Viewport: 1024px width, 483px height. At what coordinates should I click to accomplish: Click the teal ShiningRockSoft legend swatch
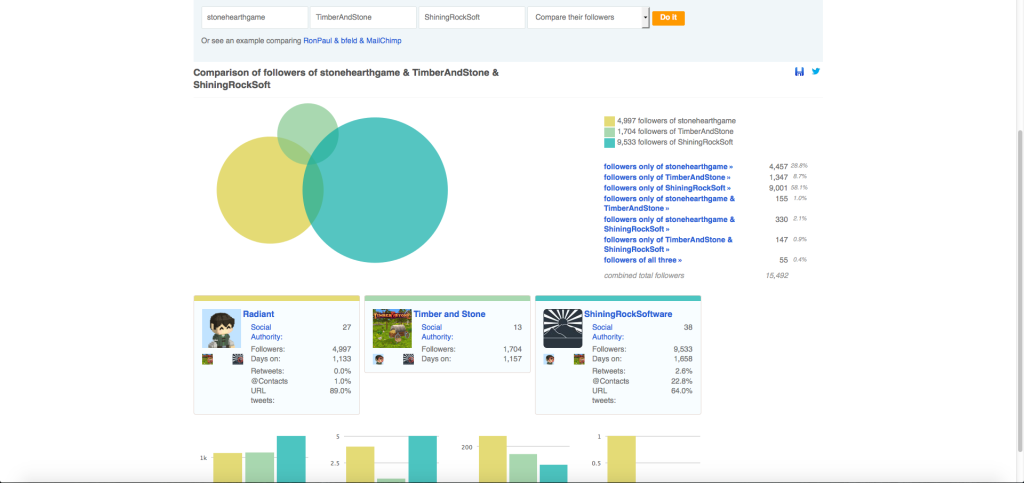tap(609, 143)
